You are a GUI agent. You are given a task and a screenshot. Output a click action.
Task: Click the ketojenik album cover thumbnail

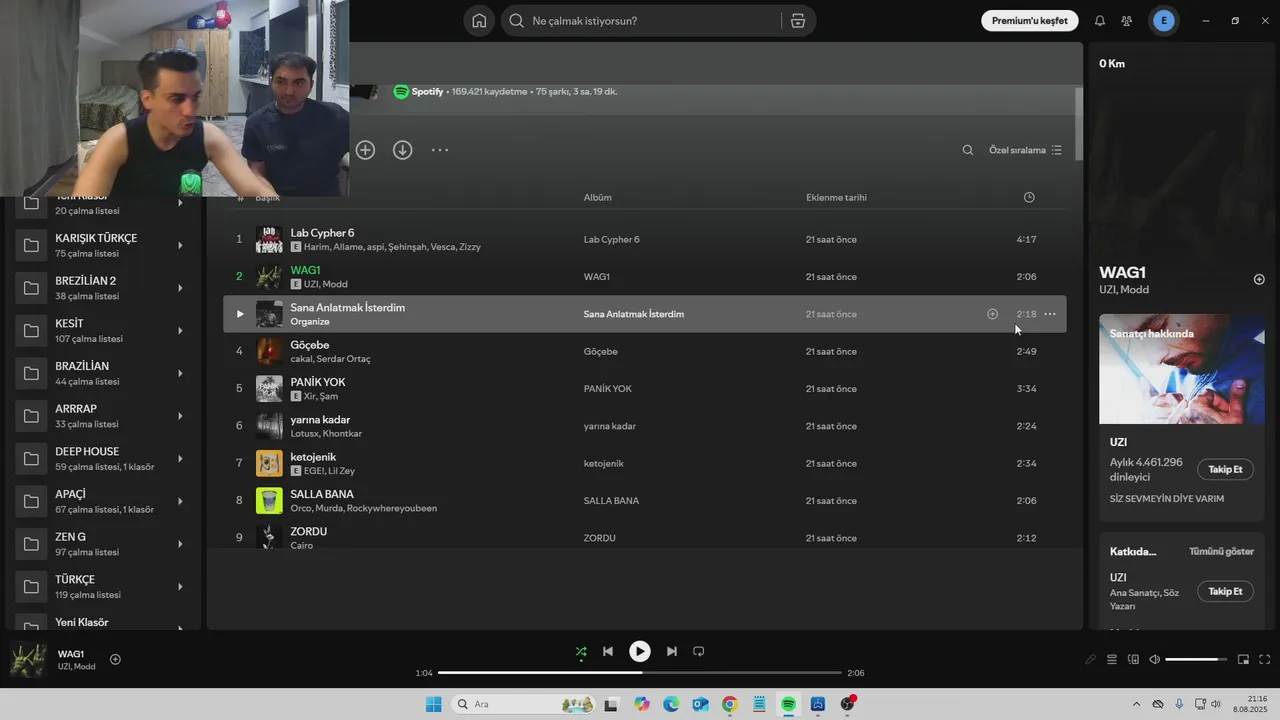click(x=269, y=463)
